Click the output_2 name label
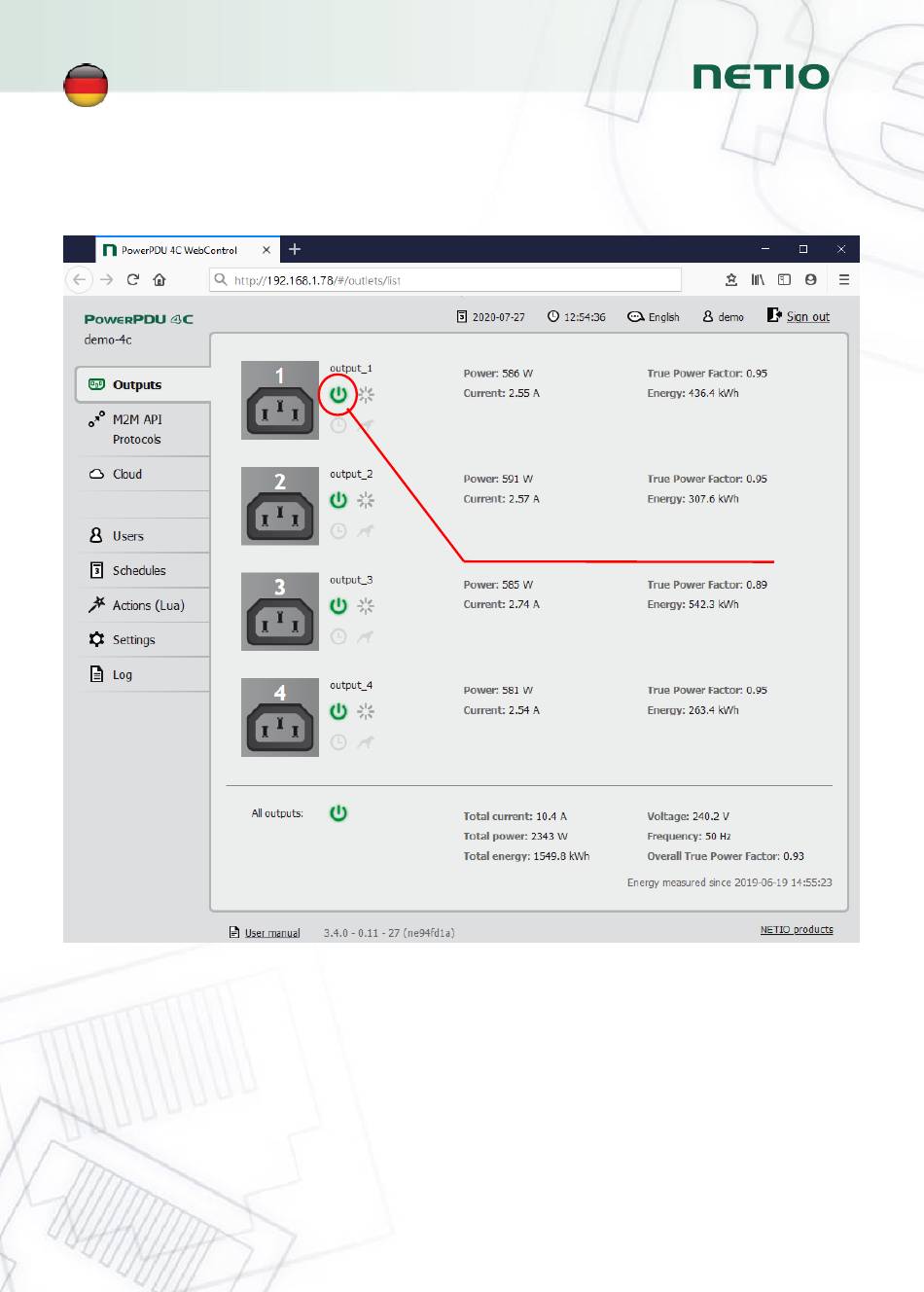924x1292 pixels. tap(351, 474)
